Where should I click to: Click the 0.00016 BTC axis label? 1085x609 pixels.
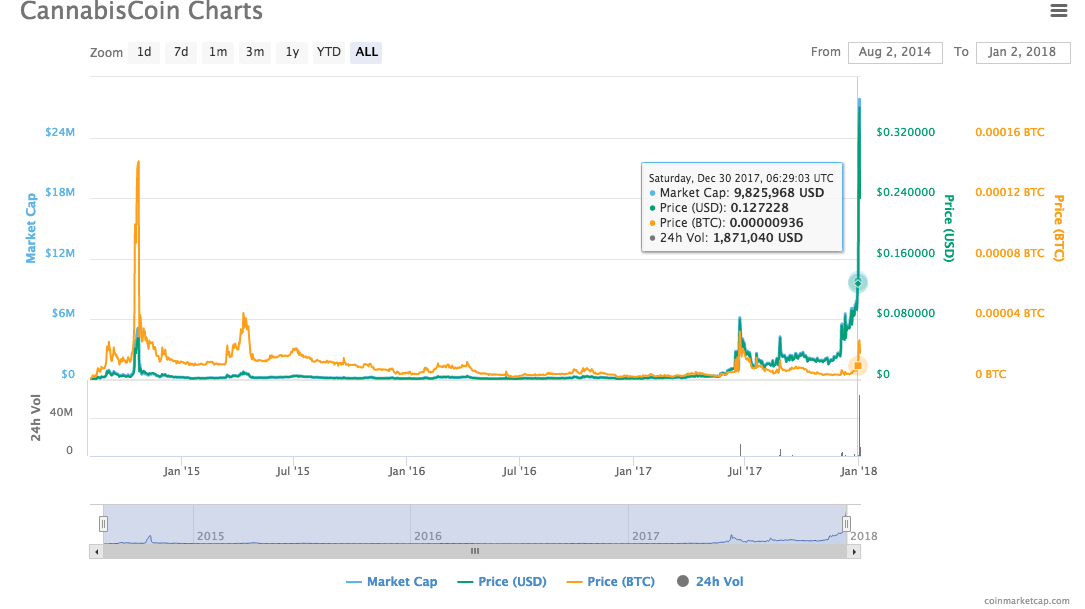[1010, 132]
